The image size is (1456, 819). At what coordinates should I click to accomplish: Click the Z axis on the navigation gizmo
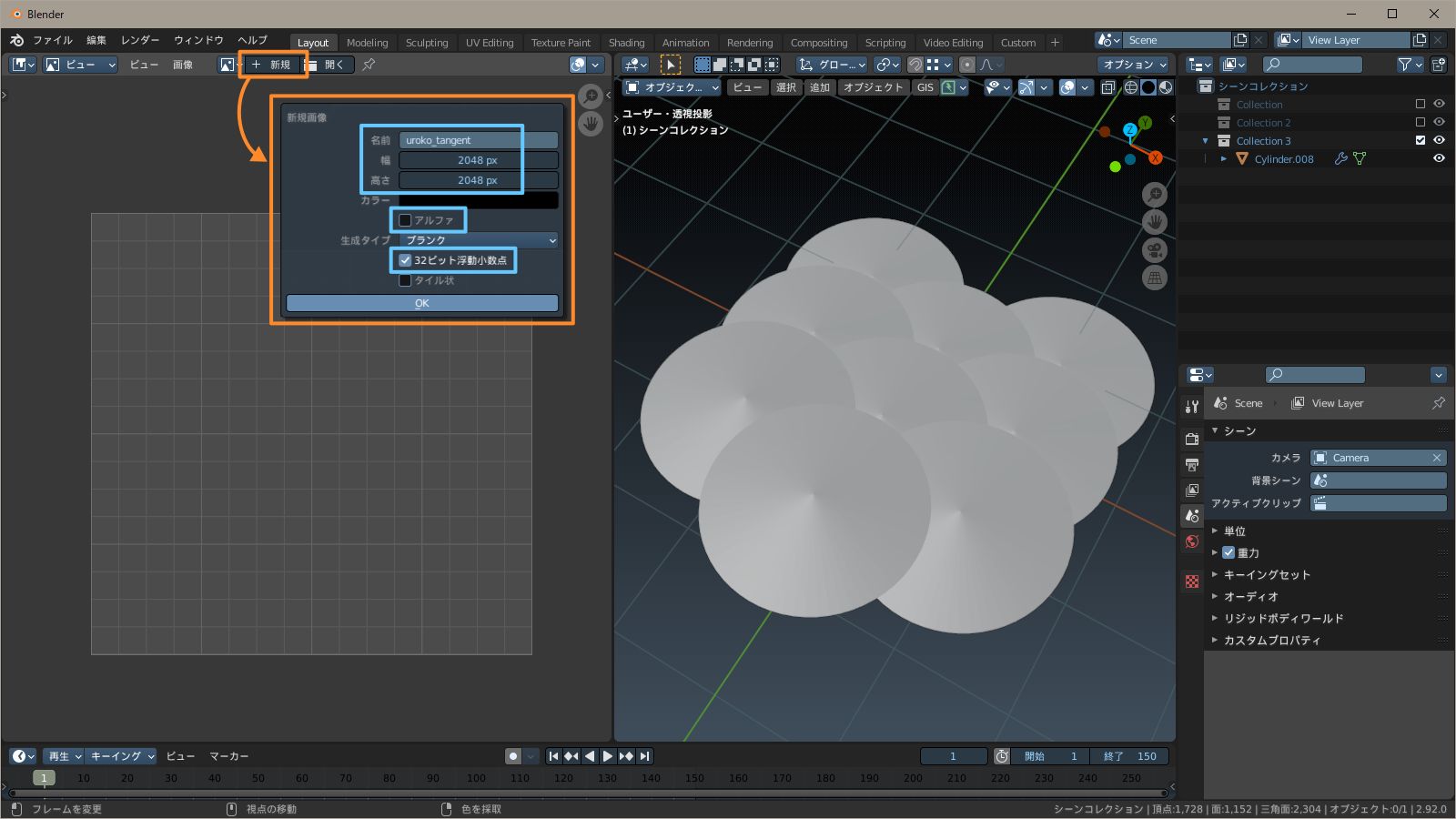click(x=1130, y=130)
